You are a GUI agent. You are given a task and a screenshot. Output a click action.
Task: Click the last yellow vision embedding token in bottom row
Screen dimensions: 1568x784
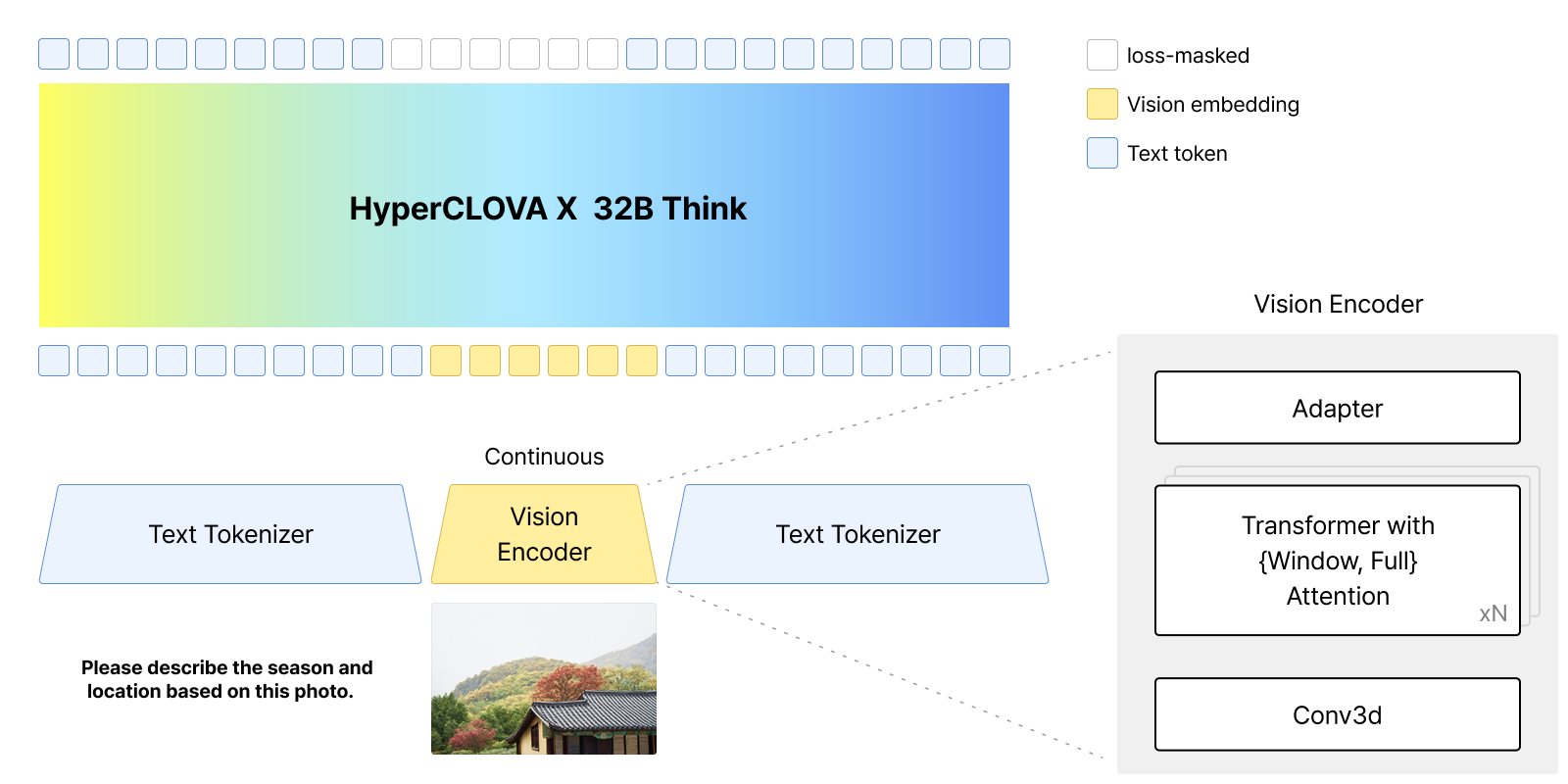tap(642, 361)
